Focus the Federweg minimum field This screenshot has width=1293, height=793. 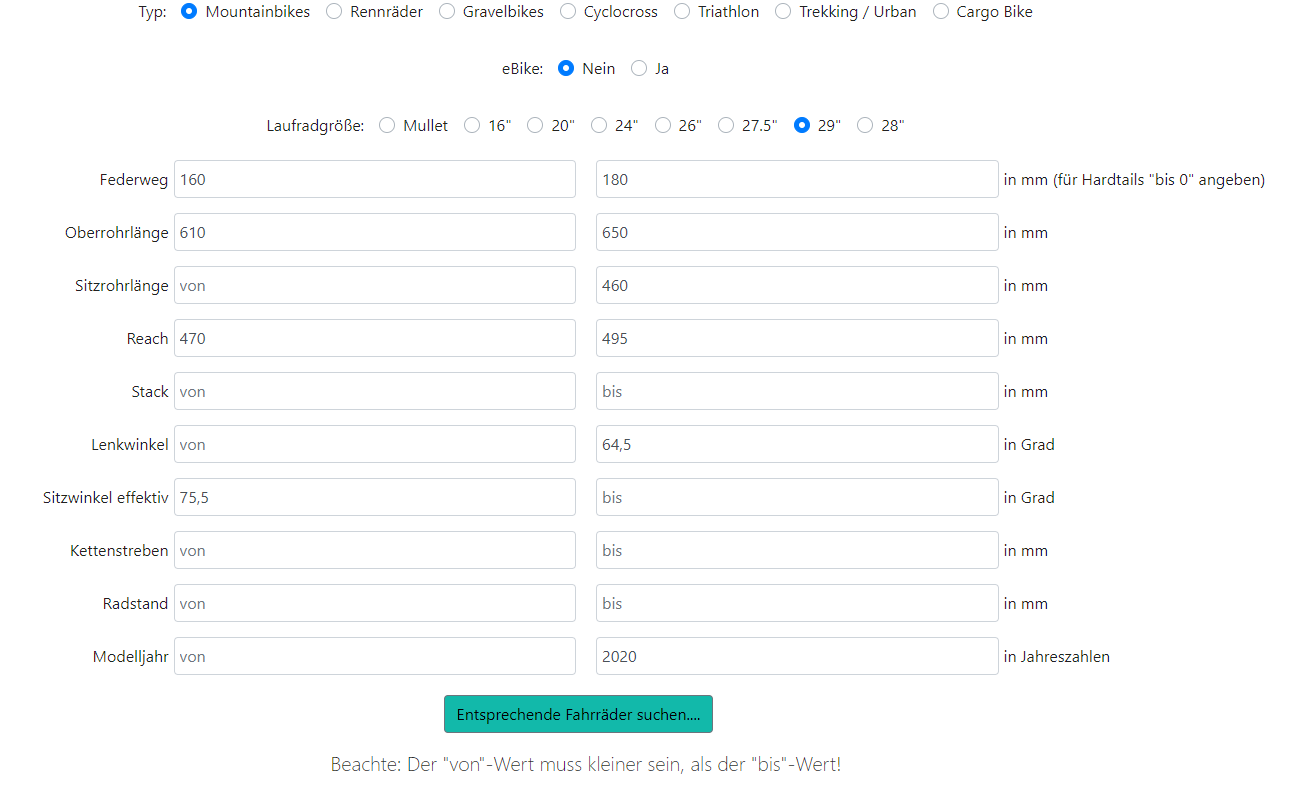pos(375,180)
